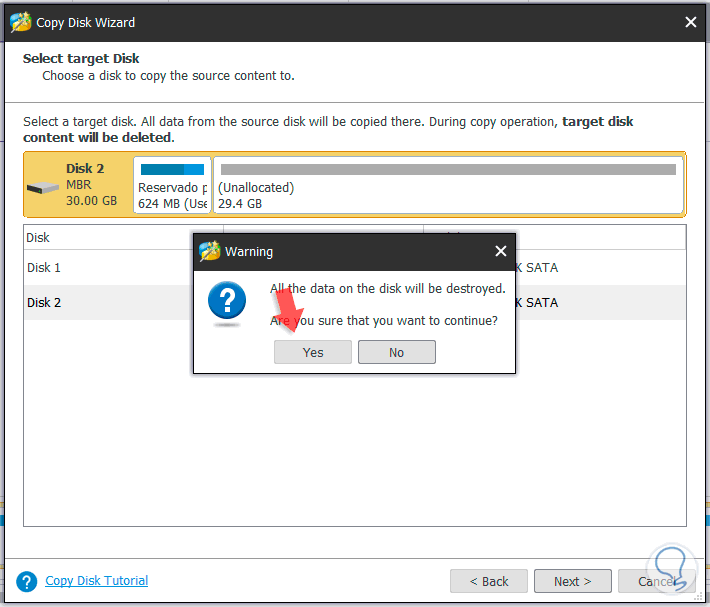The height and width of the screenshot is (607, 710).
Task: Click the Warning dialog title bar icon
Action: [210, 251]
